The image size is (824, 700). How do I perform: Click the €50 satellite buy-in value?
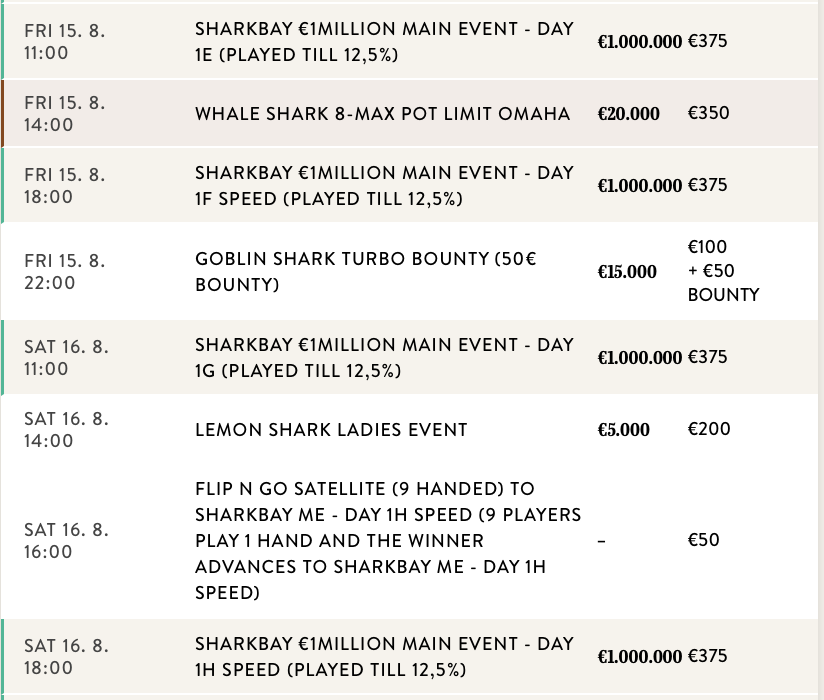click(x=703, y=540)
